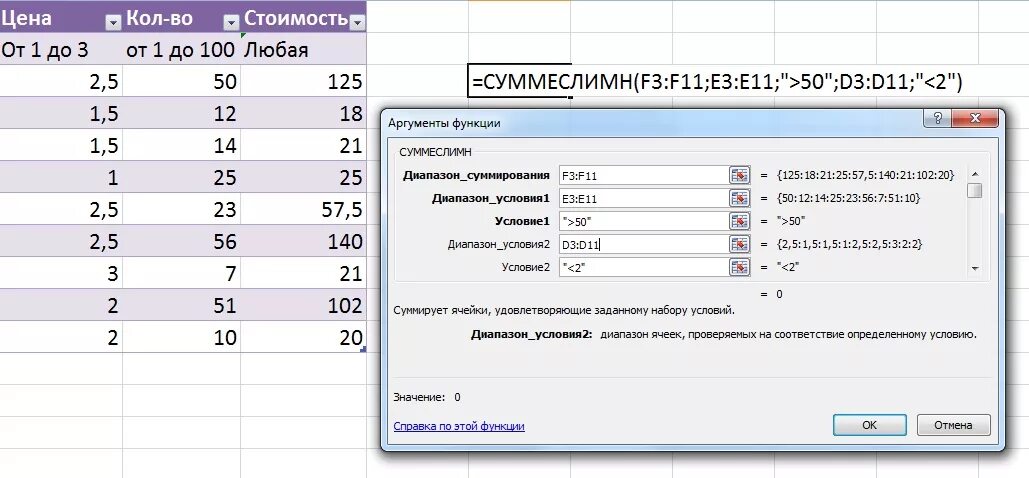
Task: Close the Аргументы функции dialog
Action: [975, 119]
